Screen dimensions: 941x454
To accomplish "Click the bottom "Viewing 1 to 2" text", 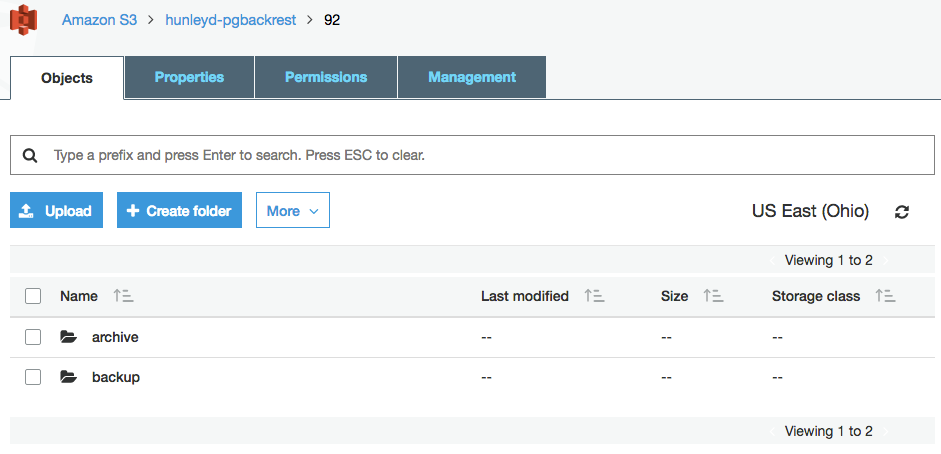I will tap(829, 431).
